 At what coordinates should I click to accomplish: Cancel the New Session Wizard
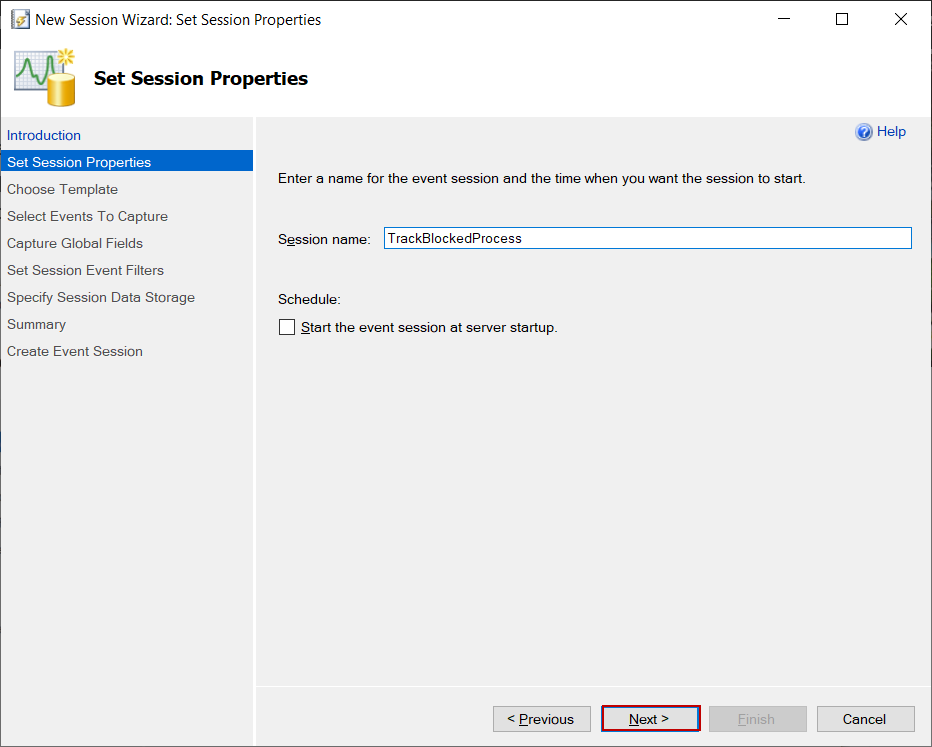(865, 719)
